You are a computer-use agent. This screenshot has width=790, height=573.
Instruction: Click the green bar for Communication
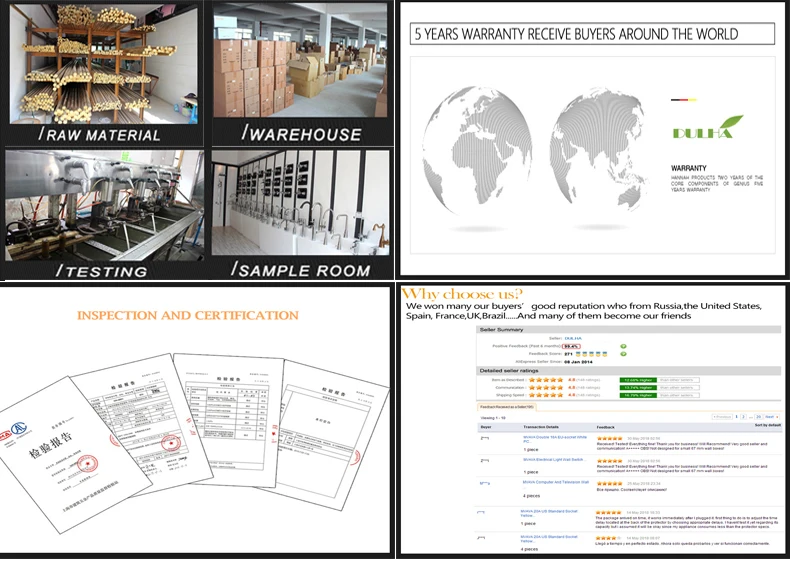tap(638, 388)
